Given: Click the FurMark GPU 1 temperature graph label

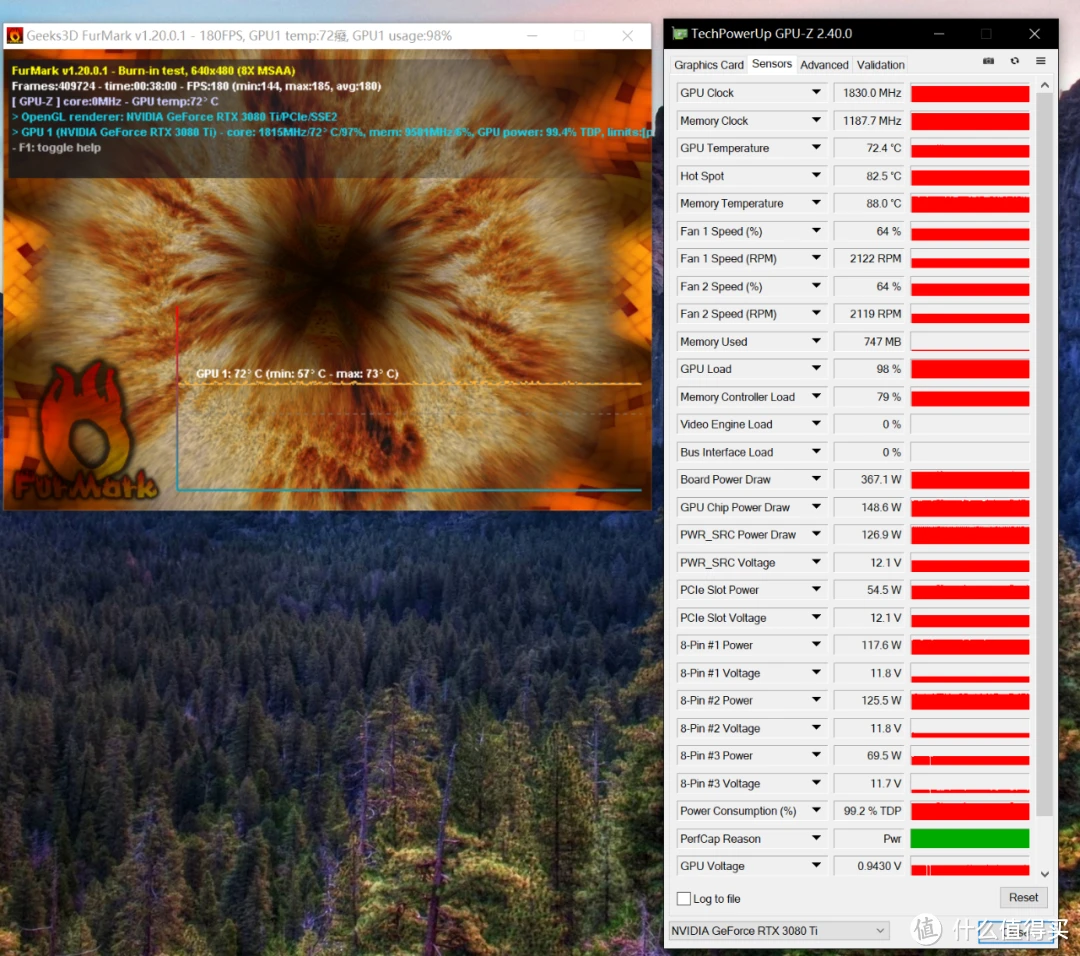Looking at the screenshot, I should pos(297,373).
